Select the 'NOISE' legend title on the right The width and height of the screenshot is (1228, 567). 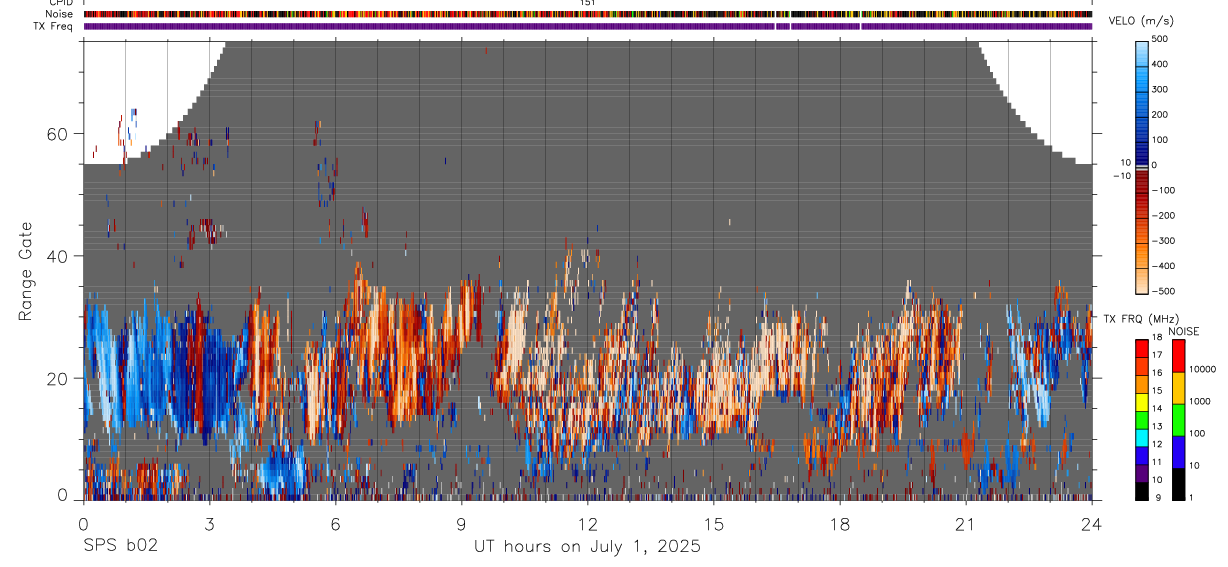[1183, 331]
